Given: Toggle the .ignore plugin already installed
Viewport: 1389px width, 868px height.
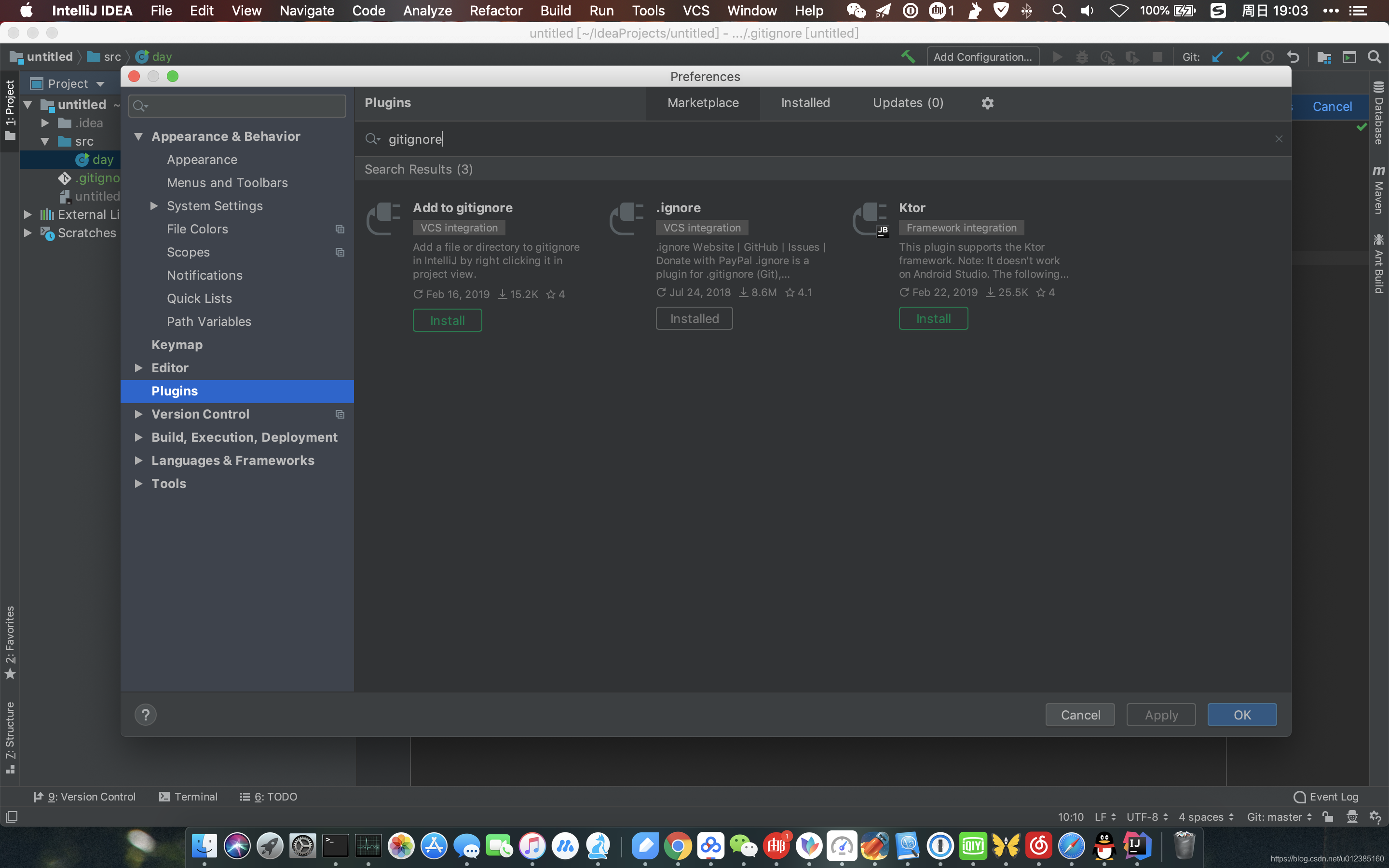Looking at the screenshot, I should 694,317.
